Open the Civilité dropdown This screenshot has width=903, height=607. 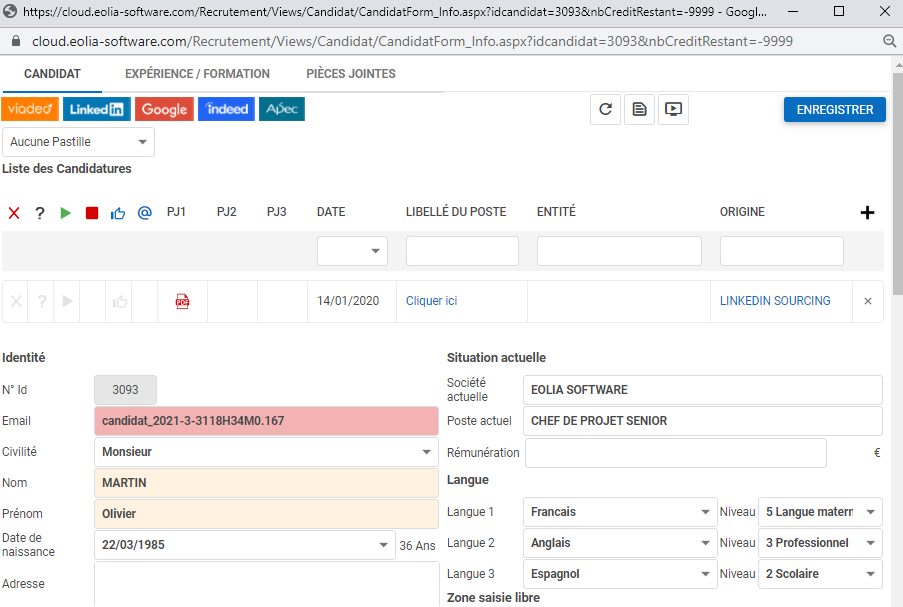(265, 452)
